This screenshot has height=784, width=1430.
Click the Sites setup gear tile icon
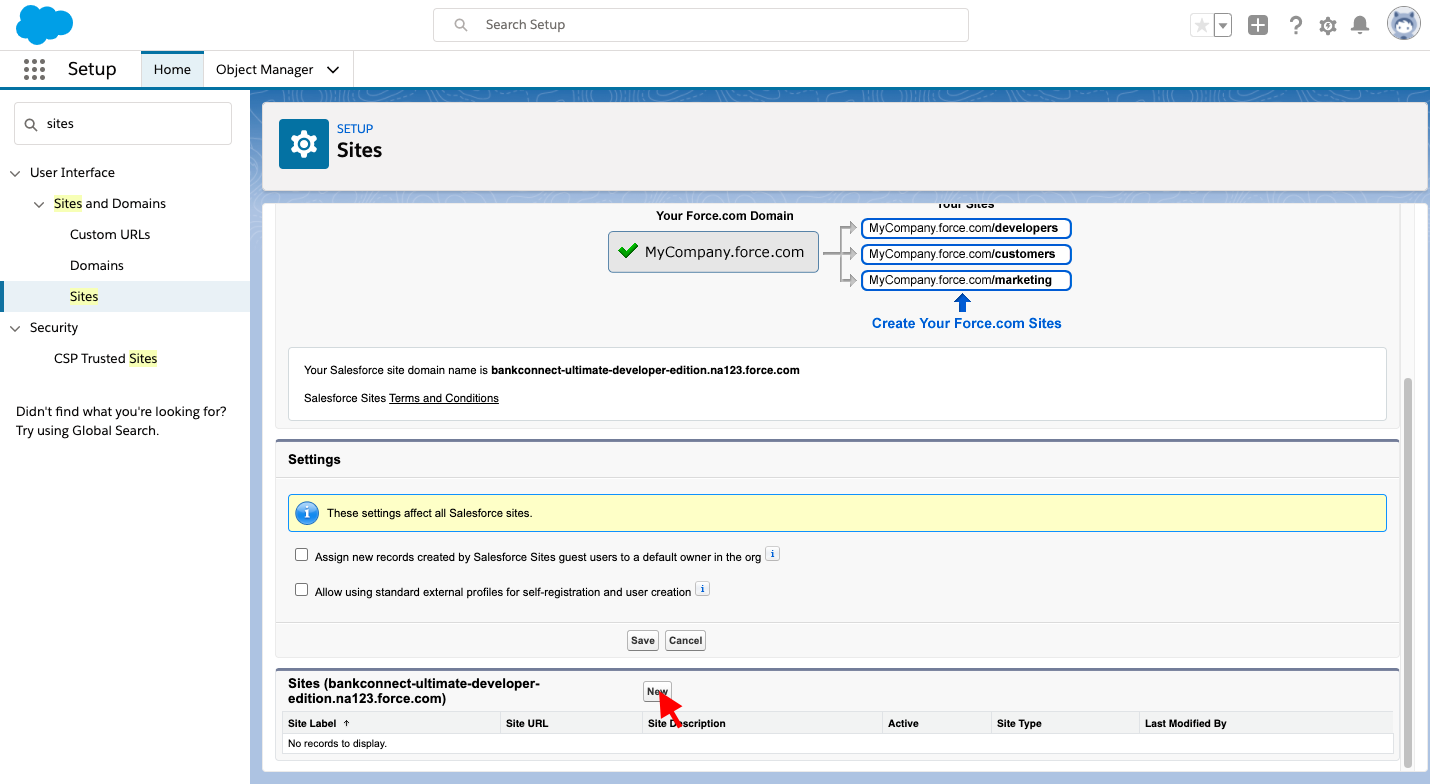tap(304, 144)
